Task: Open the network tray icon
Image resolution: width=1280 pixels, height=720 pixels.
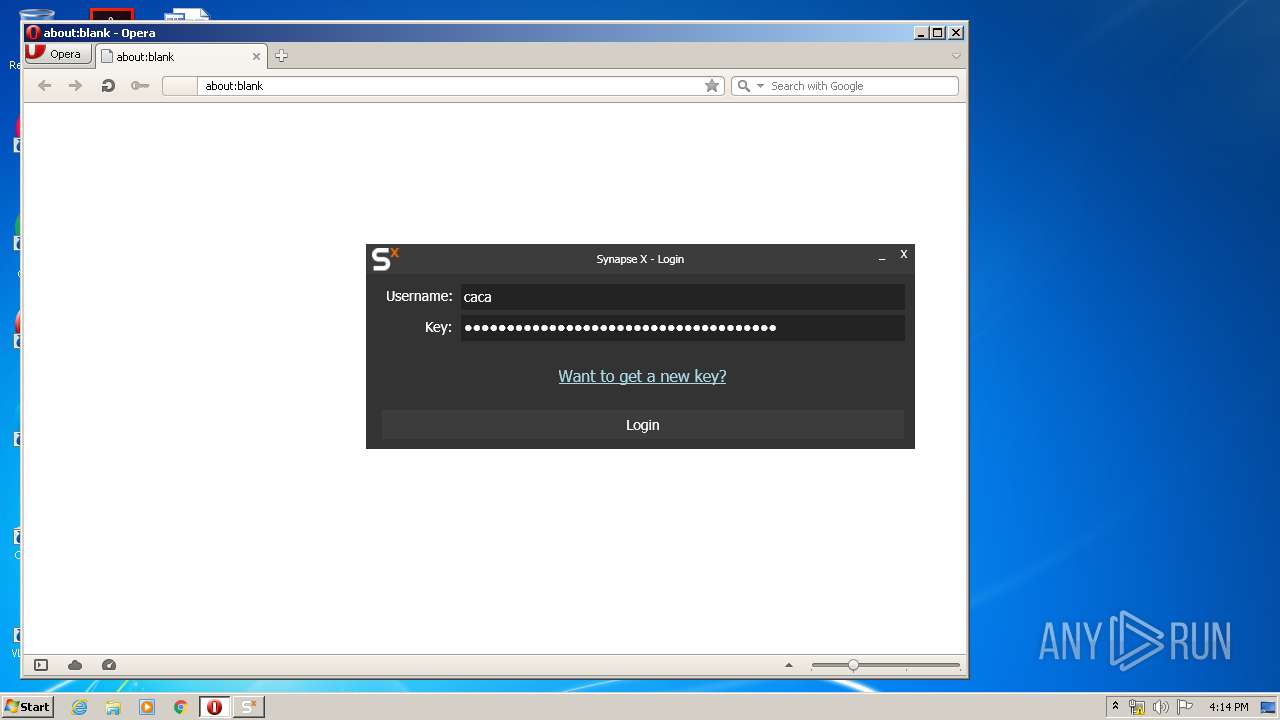Action: [x=1137, y=707]
